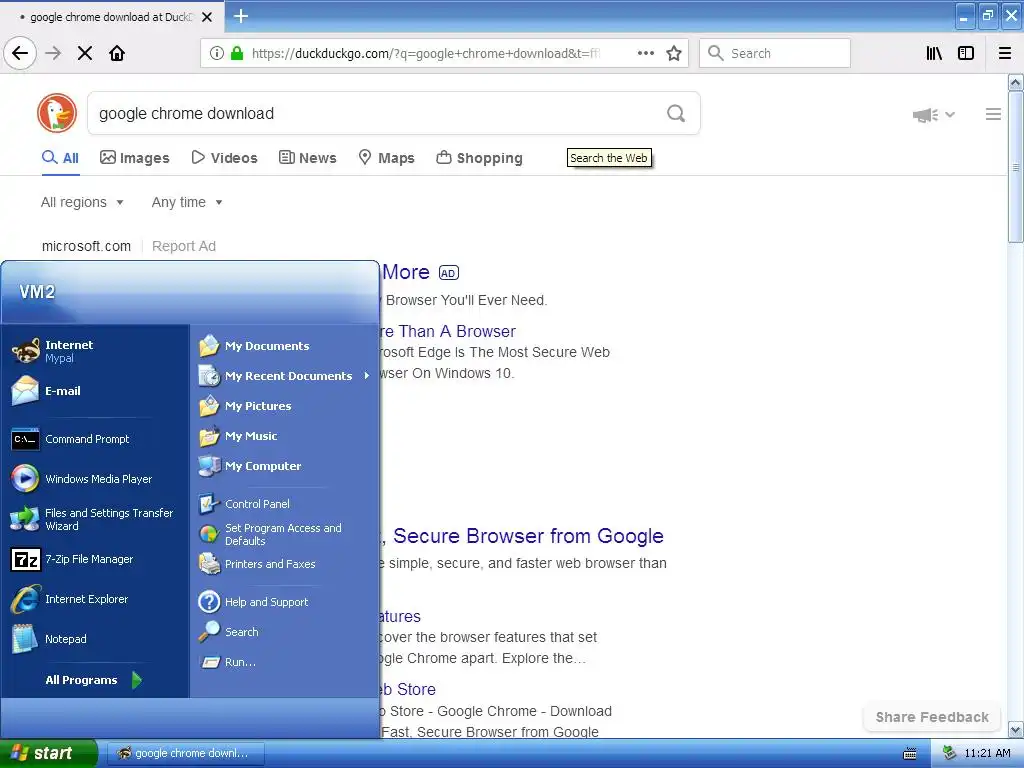
Task: Open the browser home page icon
Action: (x=117, y=53)
